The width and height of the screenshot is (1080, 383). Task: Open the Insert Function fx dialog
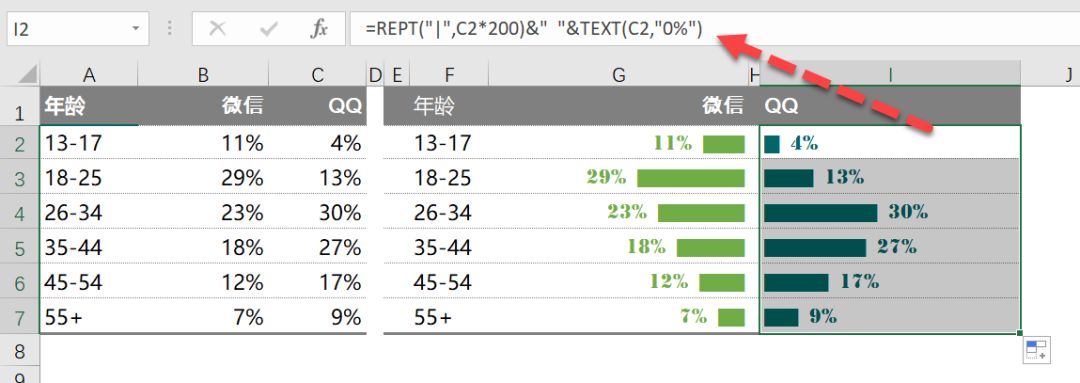pos(319,30)
